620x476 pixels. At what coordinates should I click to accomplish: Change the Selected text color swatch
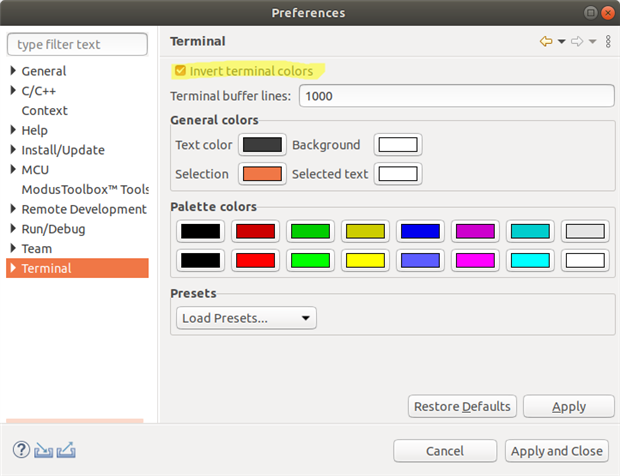(x=398, y=174)
